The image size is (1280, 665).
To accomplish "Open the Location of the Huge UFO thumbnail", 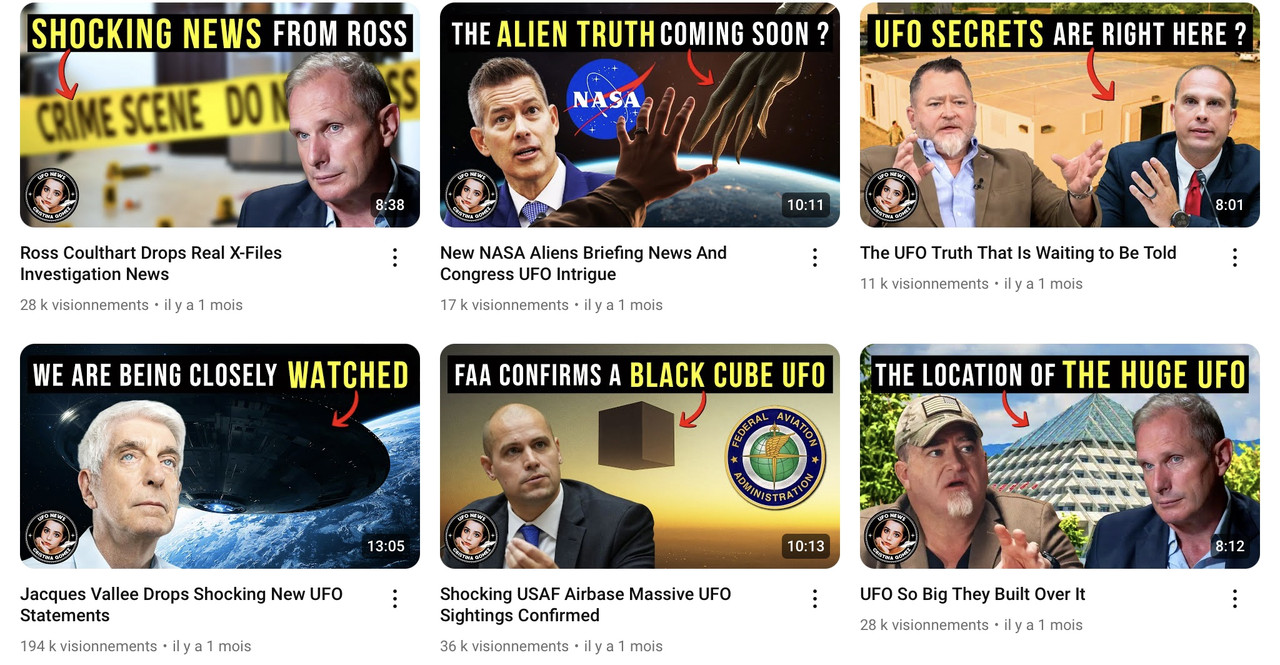I will [x=1060, y=456].
